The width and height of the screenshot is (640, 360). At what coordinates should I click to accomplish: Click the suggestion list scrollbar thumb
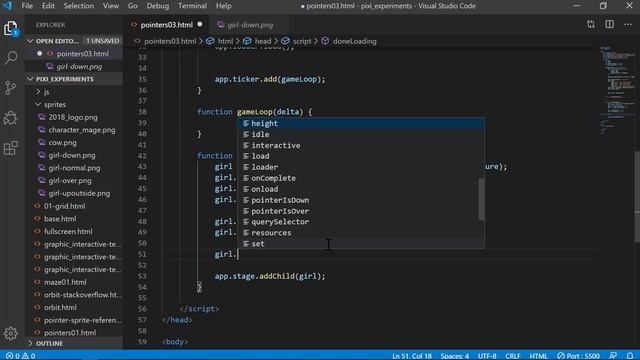click(x=482, y=199)
